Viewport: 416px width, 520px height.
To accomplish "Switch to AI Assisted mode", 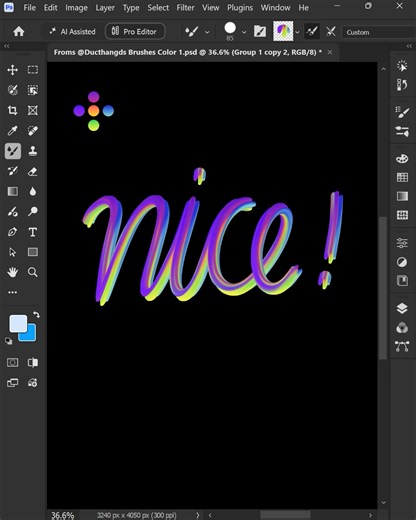I will click(x=72, y=32).
